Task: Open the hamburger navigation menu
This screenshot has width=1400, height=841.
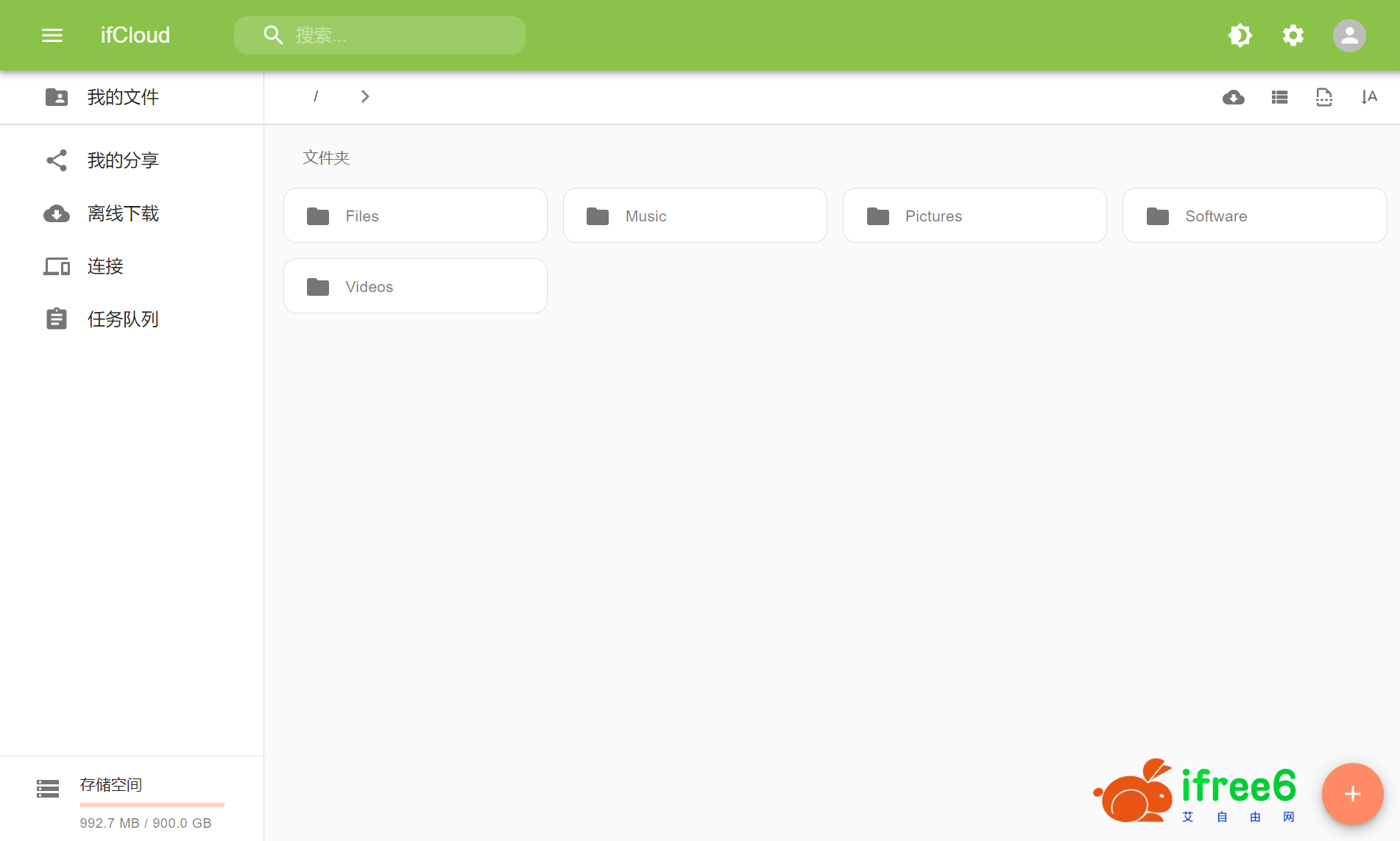Action: point(52,35)
